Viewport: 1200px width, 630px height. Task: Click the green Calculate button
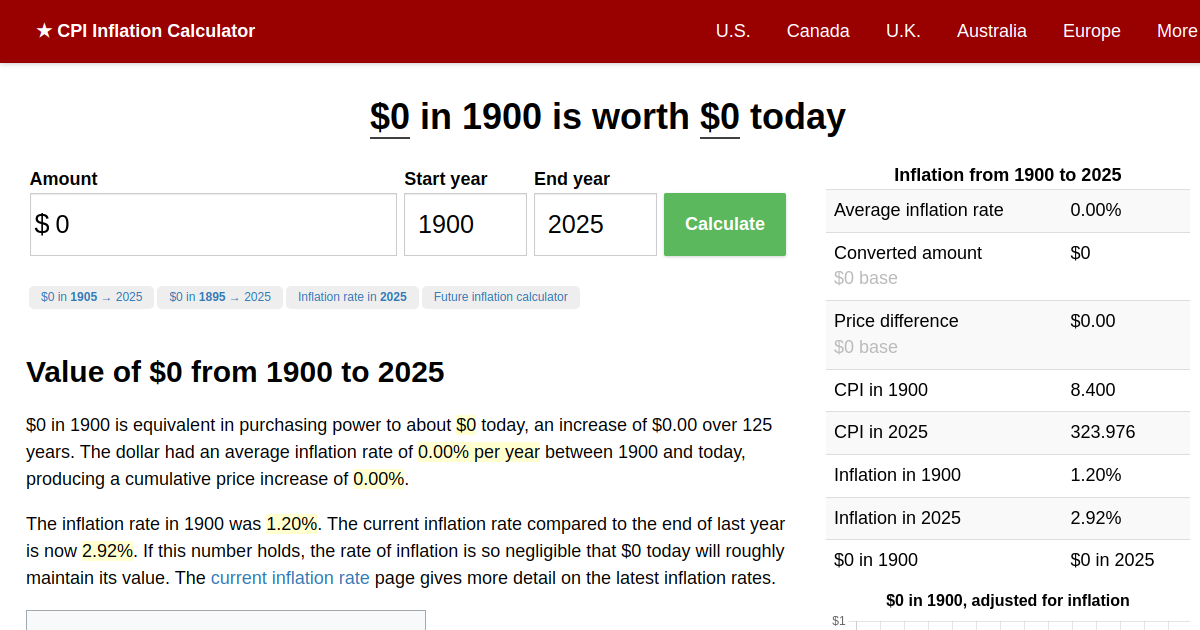click(724, 224)
